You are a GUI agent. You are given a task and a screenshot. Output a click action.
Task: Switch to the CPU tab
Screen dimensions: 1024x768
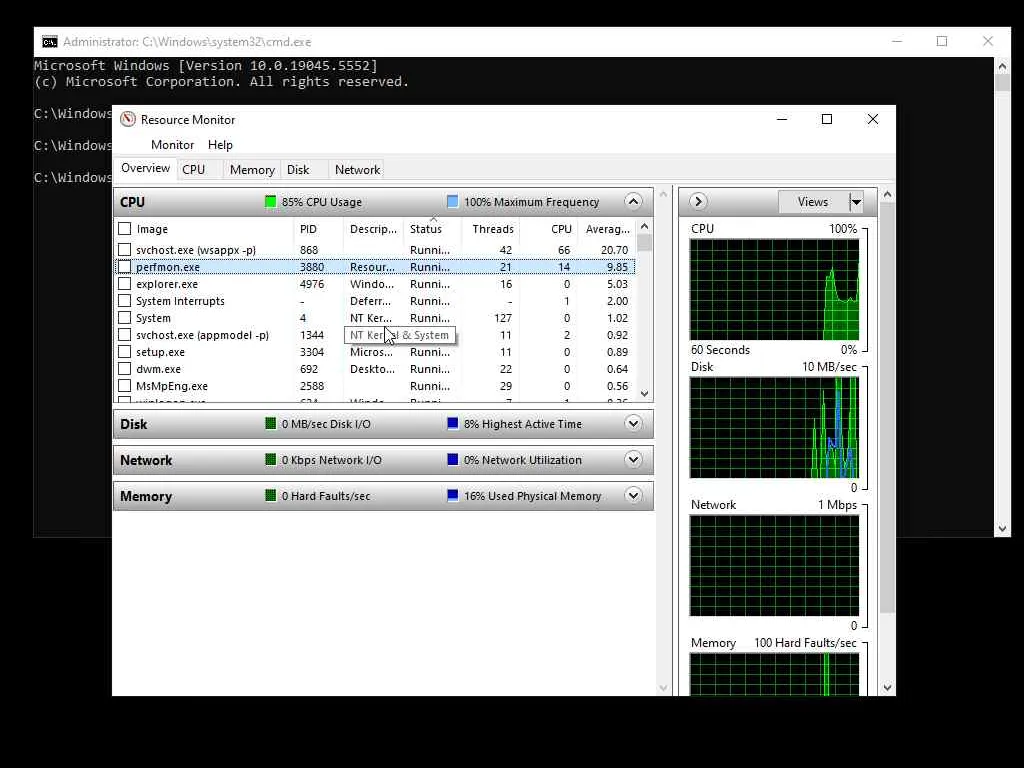pos(193,170)
